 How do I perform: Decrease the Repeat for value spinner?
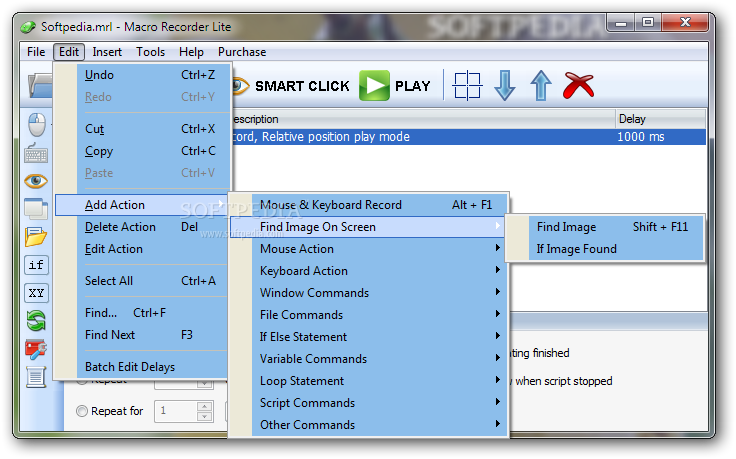coord(204,416)
